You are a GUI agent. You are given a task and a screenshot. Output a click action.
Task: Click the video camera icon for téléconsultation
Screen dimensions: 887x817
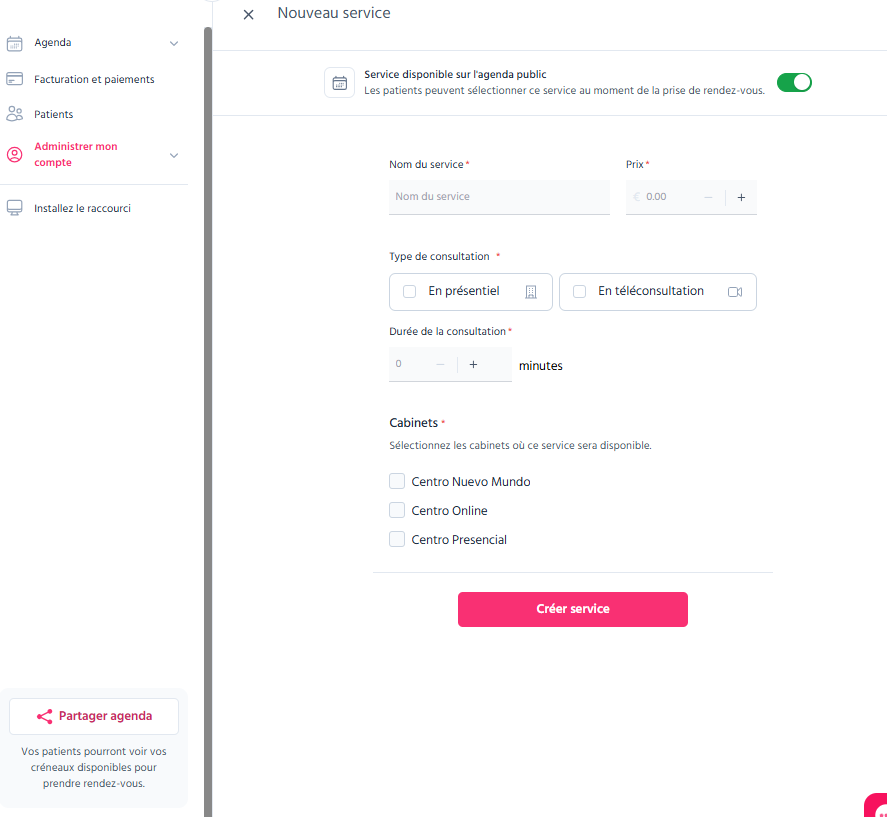735,292
